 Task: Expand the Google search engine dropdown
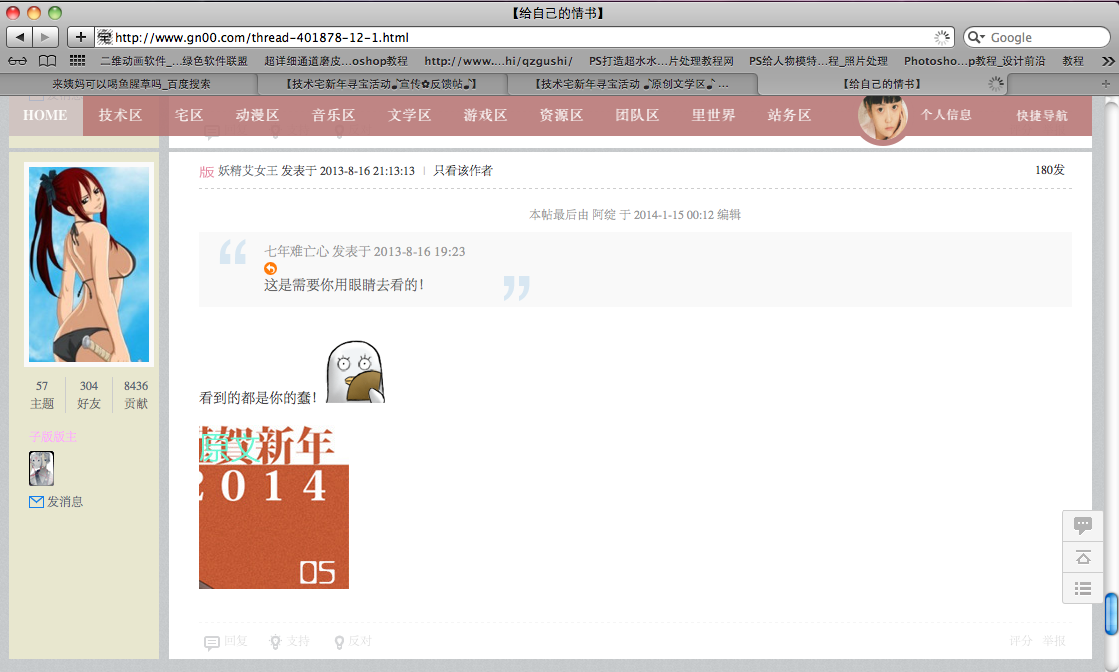(x=976, y=37)
